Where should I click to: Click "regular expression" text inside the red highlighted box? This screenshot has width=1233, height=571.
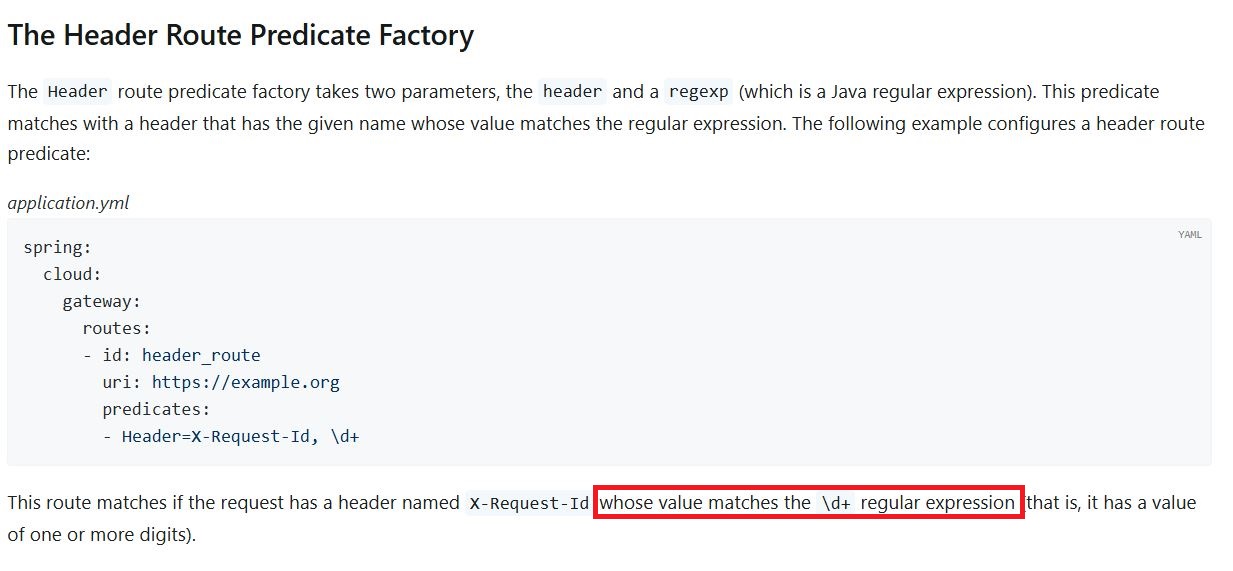(937, 503)
